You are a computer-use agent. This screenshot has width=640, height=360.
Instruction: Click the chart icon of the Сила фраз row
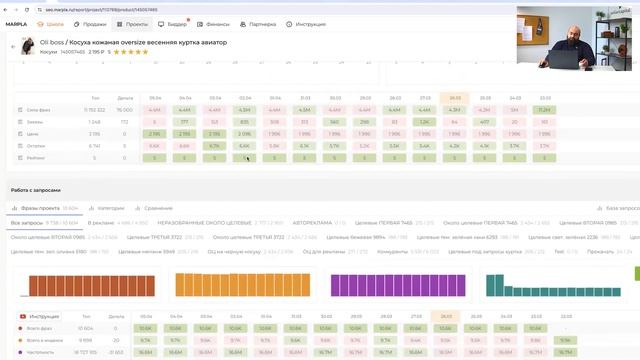pos(20,110)
